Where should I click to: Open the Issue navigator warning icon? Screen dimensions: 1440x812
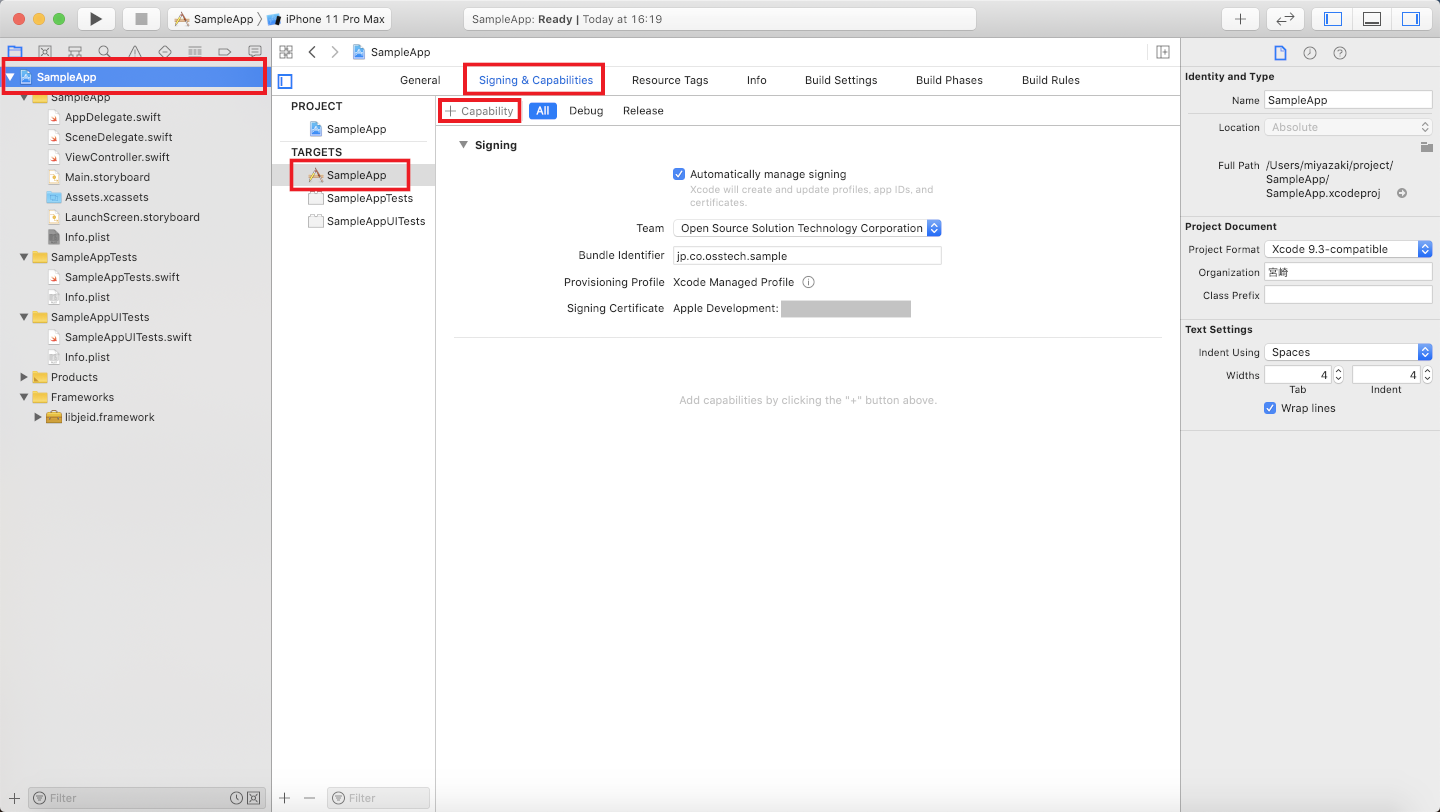click(135, 52)
